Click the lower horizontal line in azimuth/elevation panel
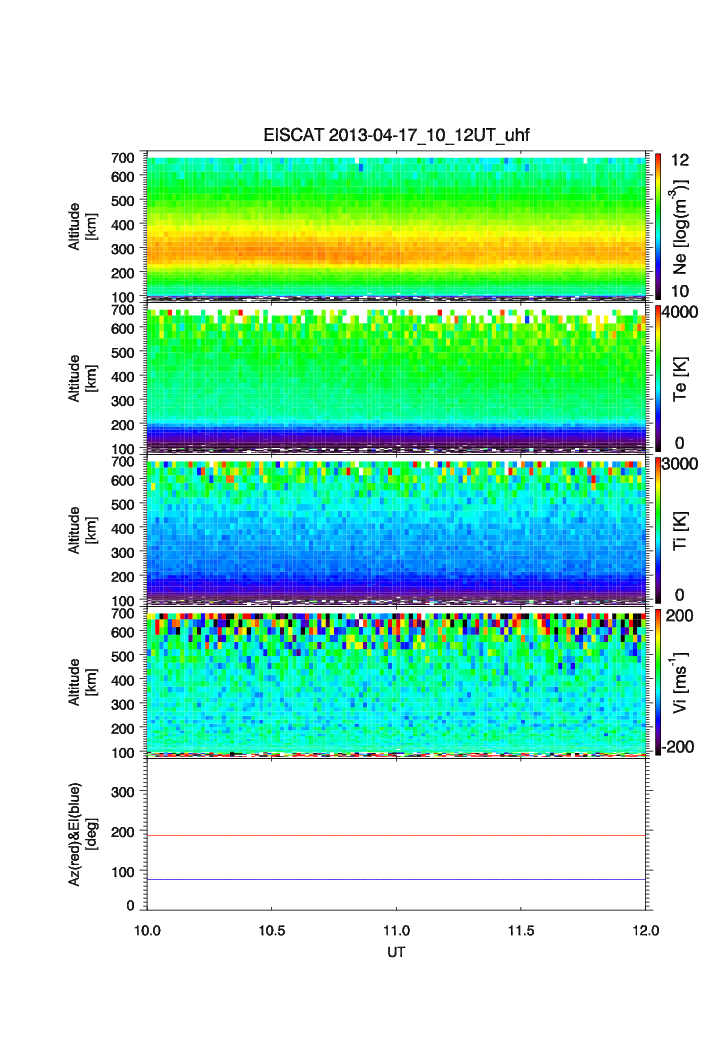 (x=397, y=879)
